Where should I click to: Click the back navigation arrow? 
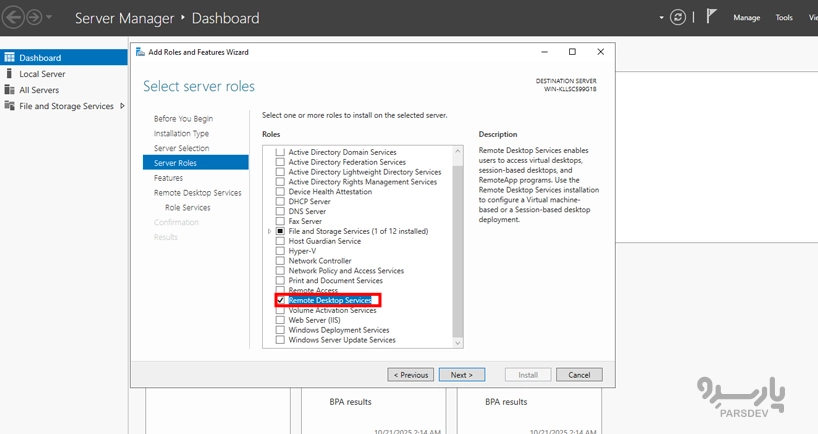coord(13,18)
